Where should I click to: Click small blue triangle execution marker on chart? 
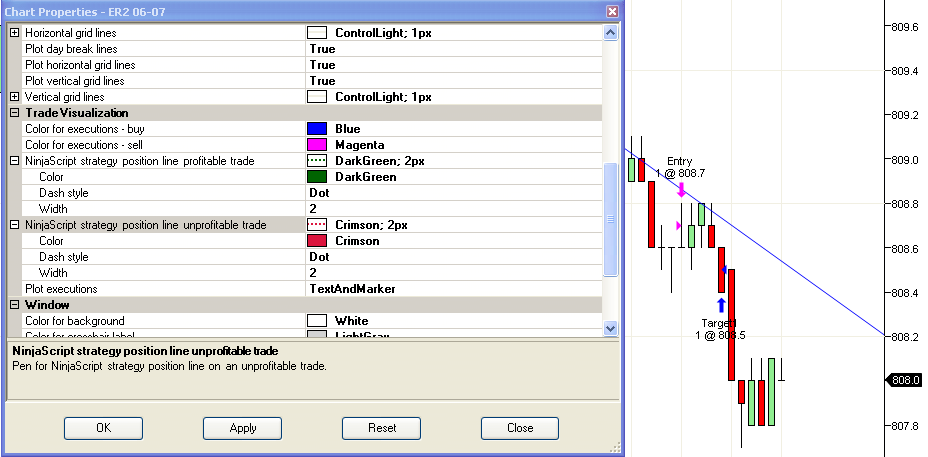click(x=724, y=270)
